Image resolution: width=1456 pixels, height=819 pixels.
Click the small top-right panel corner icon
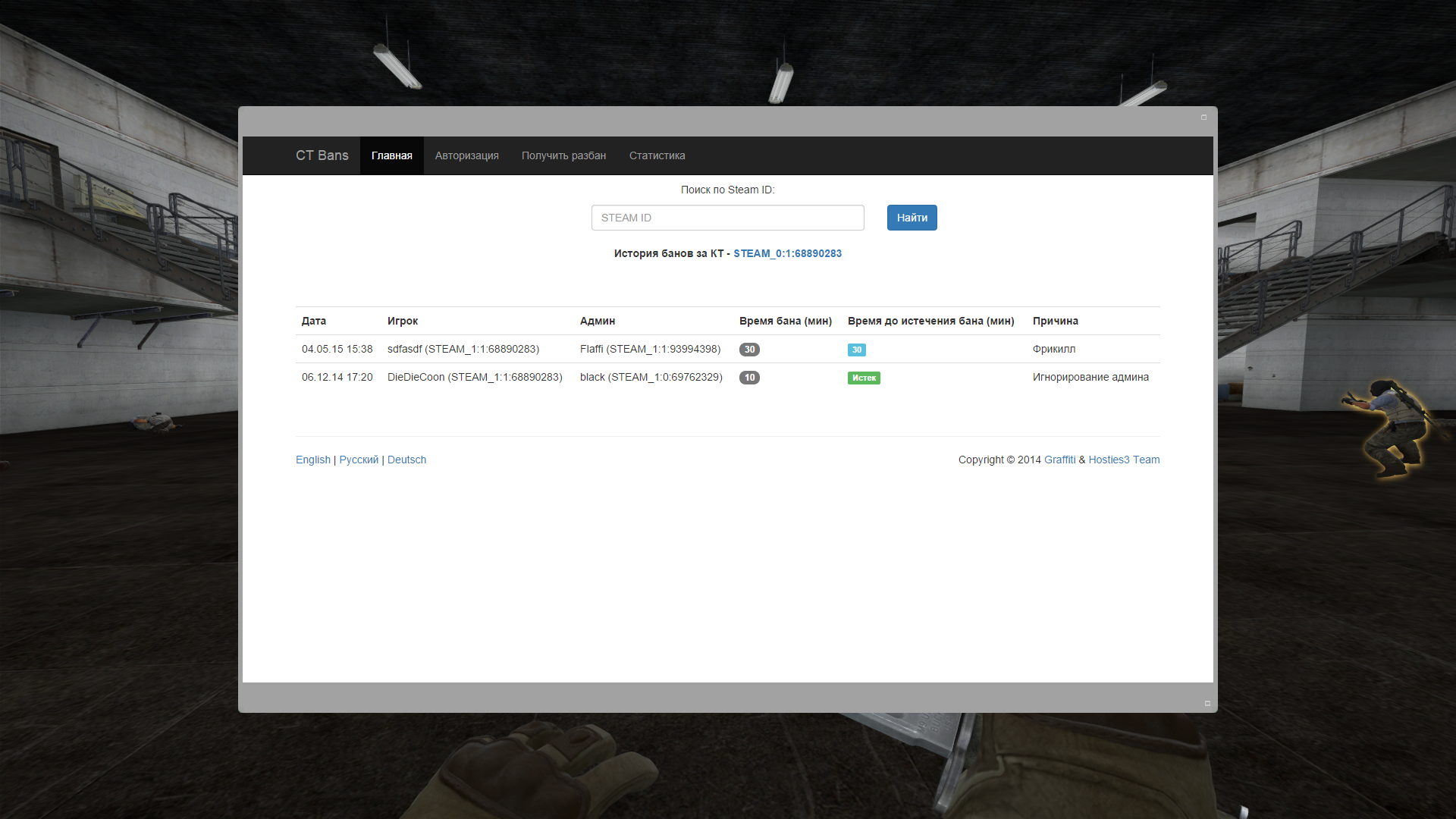click(x=1203, y=117)
